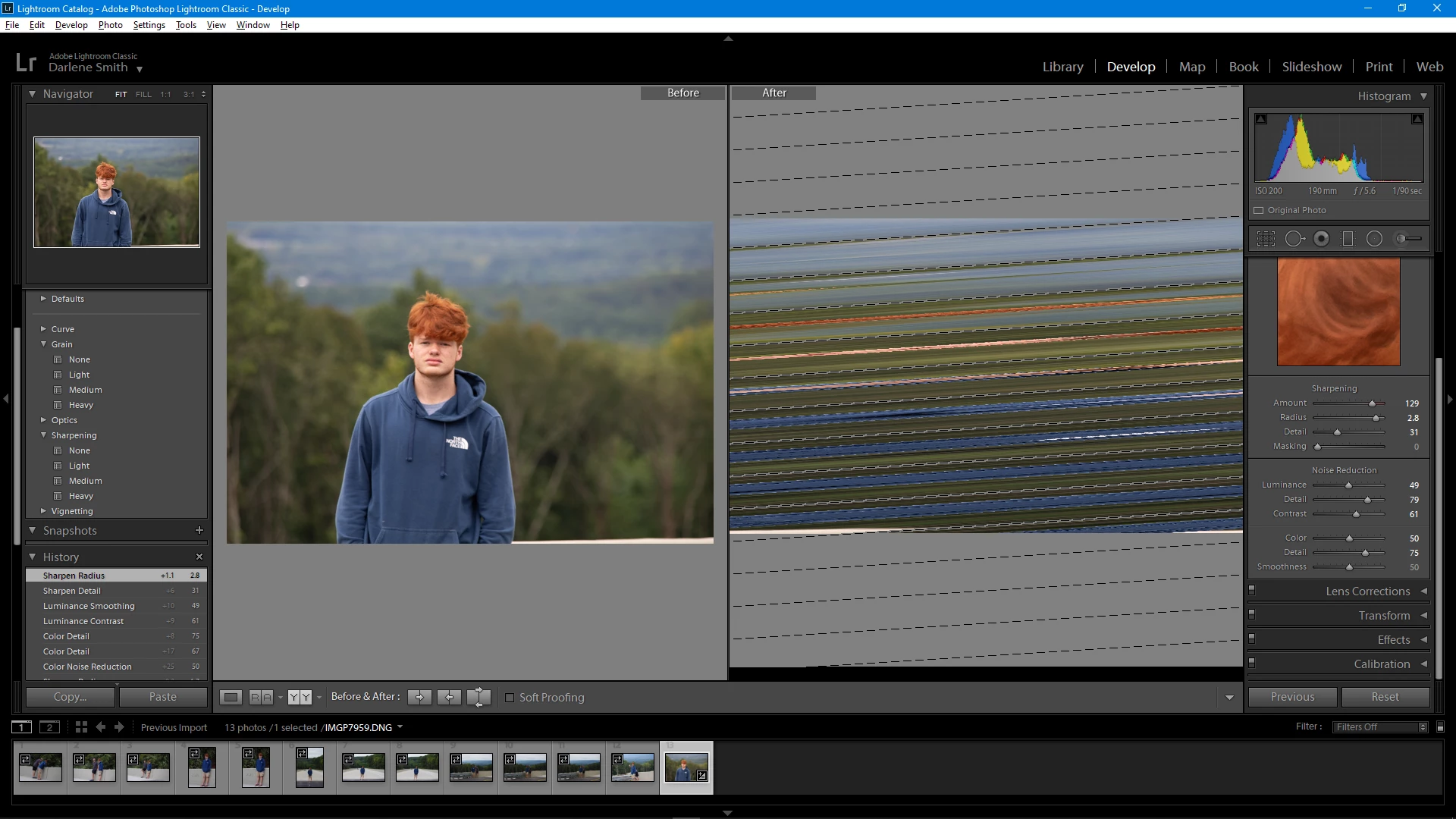Switch to the Library module

(1062, 67)
